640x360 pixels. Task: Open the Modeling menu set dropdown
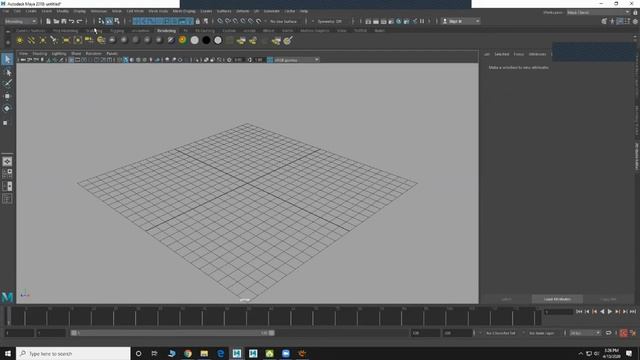click(x=20, y=21)
